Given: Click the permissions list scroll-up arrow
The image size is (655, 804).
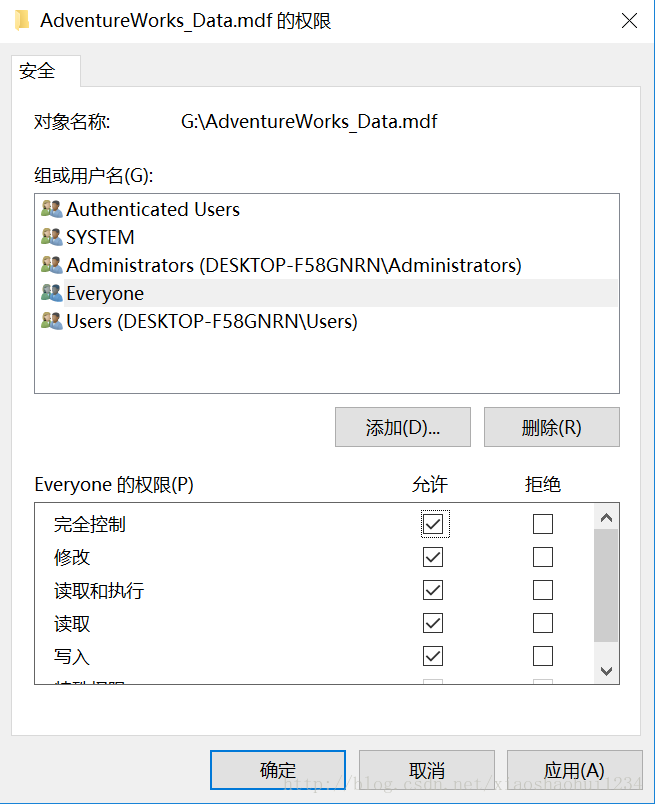Looking at the screenshot, I should pyautogui.click(x=606, y=517).
